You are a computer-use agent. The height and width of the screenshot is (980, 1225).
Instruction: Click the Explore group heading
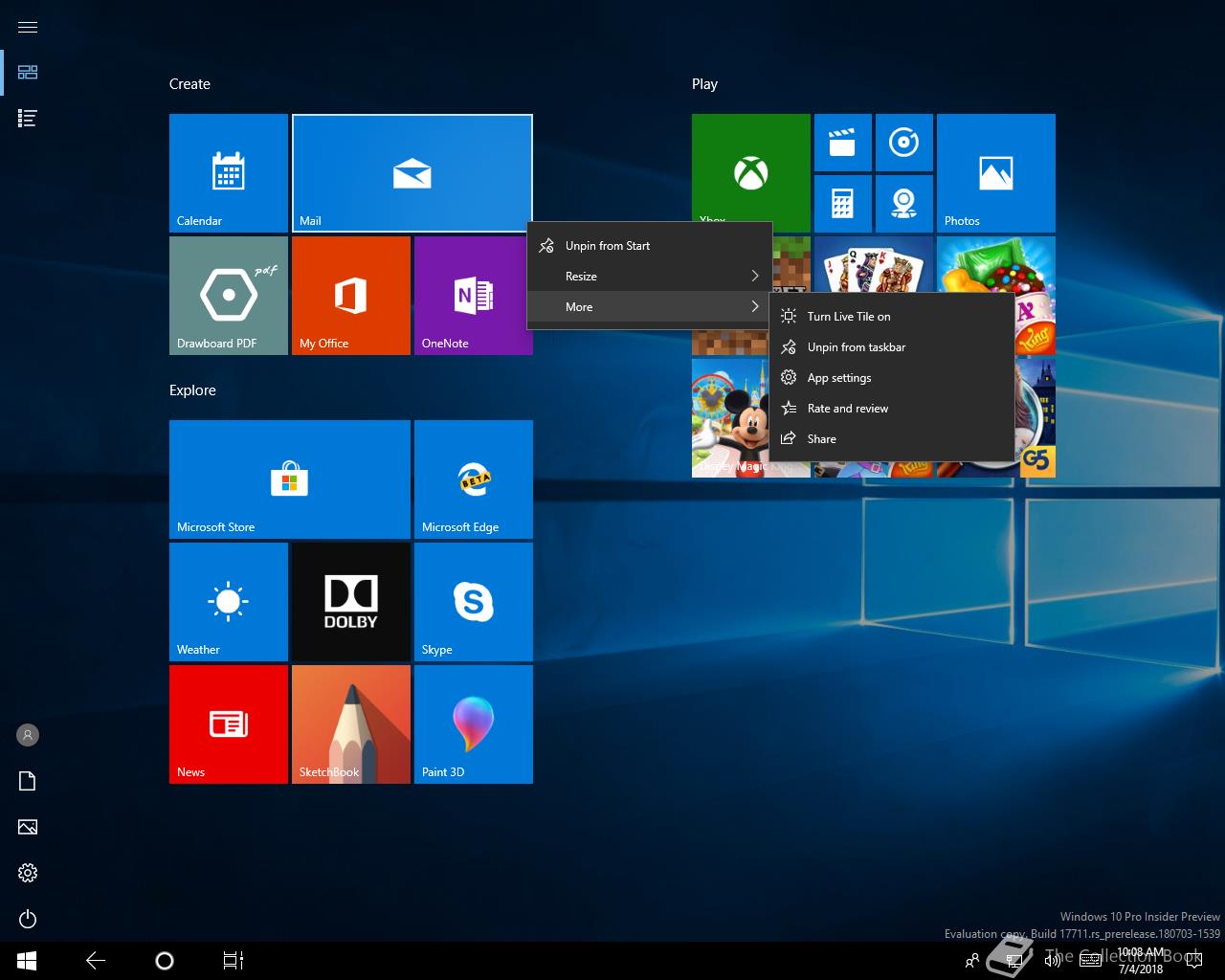pos(192,390)
